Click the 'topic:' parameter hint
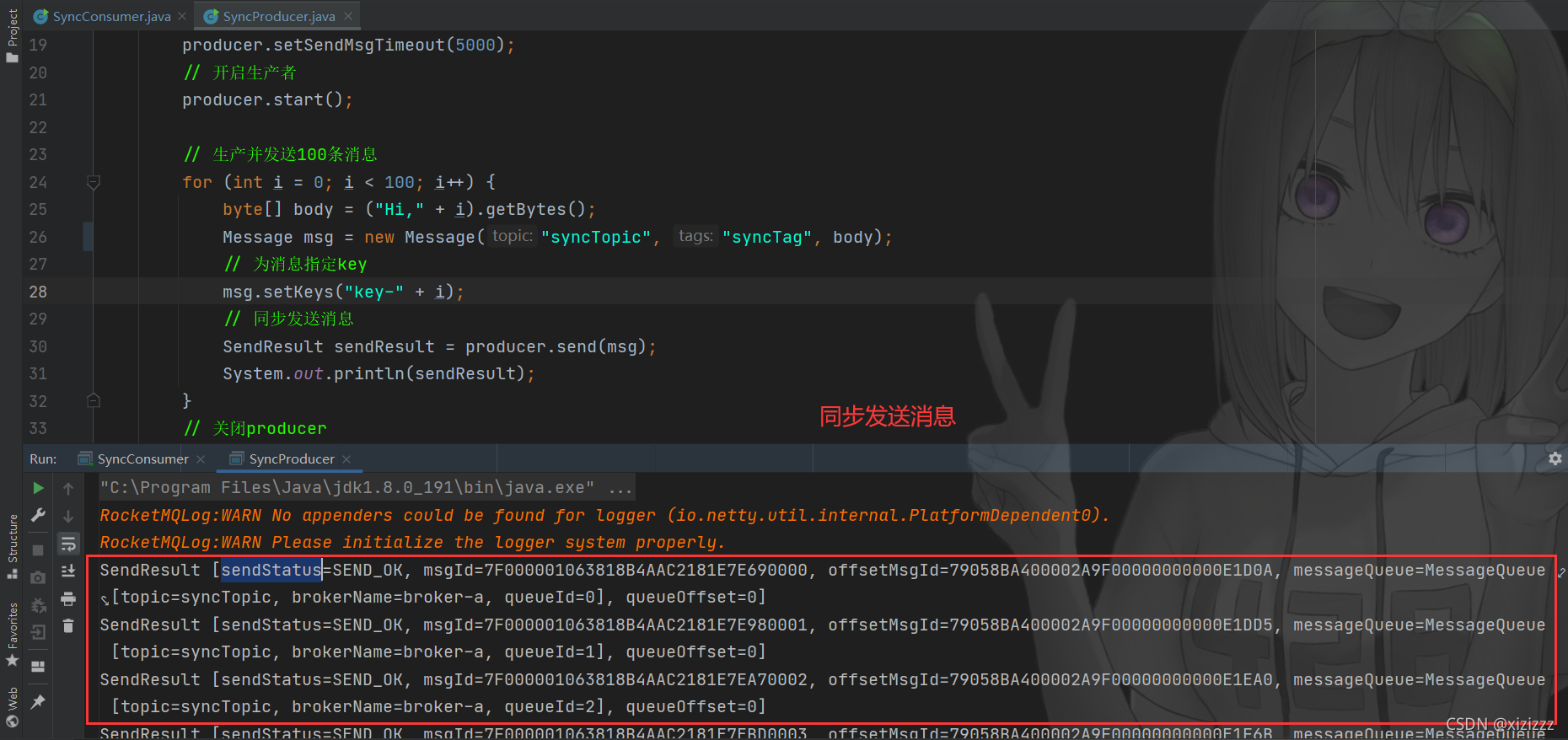 [x=513, y=236]
